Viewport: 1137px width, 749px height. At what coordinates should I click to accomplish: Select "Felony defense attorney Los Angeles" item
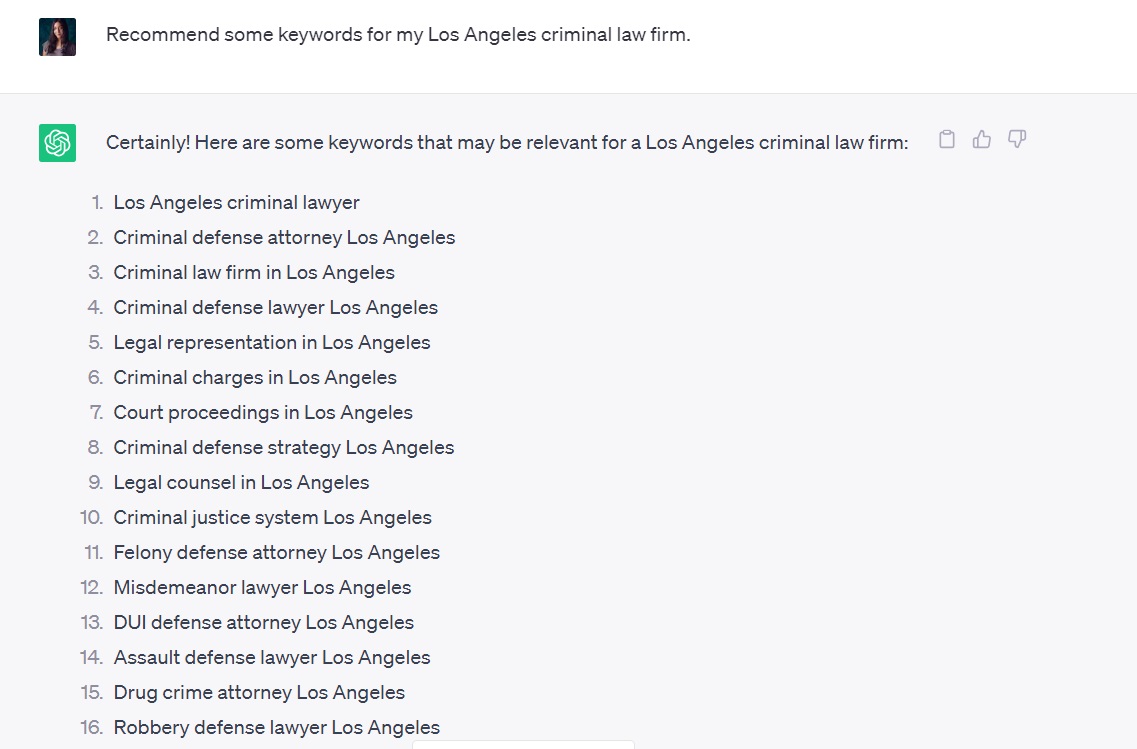pyautogui.click(x=276, y=553)
